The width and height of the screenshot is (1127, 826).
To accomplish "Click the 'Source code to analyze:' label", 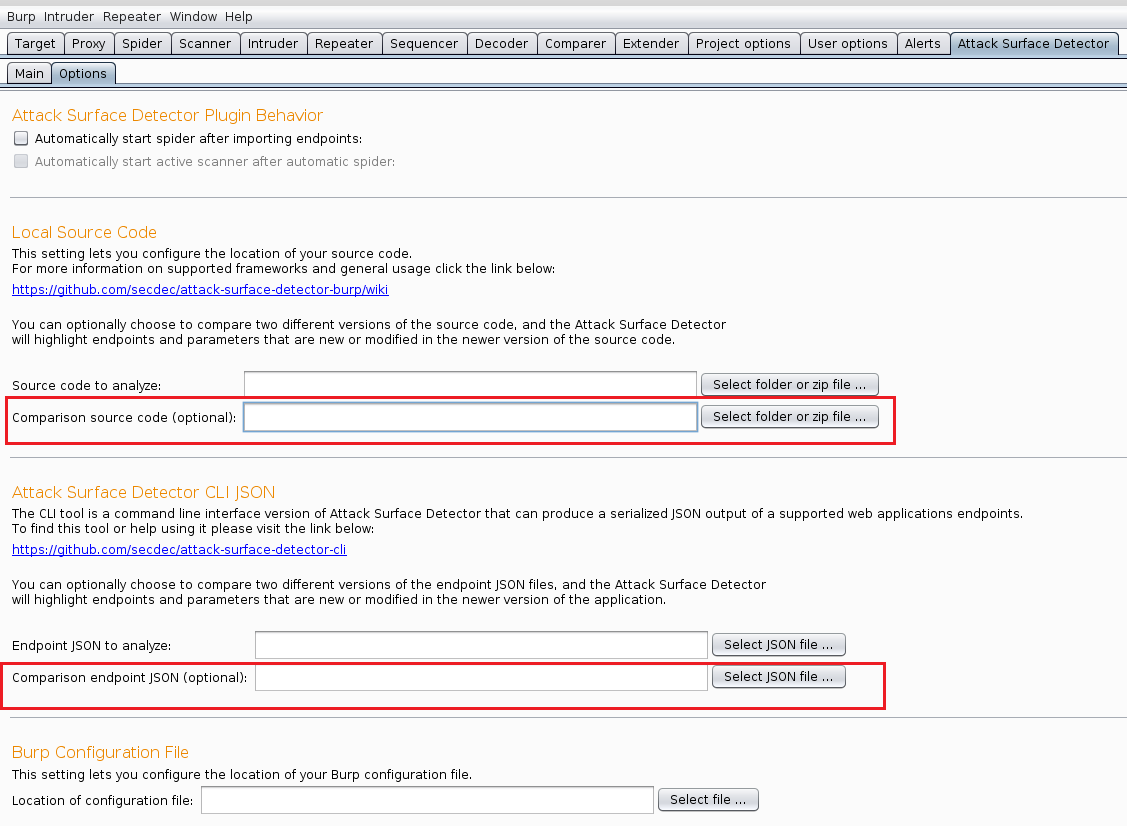I will click(x=86, y=386).
